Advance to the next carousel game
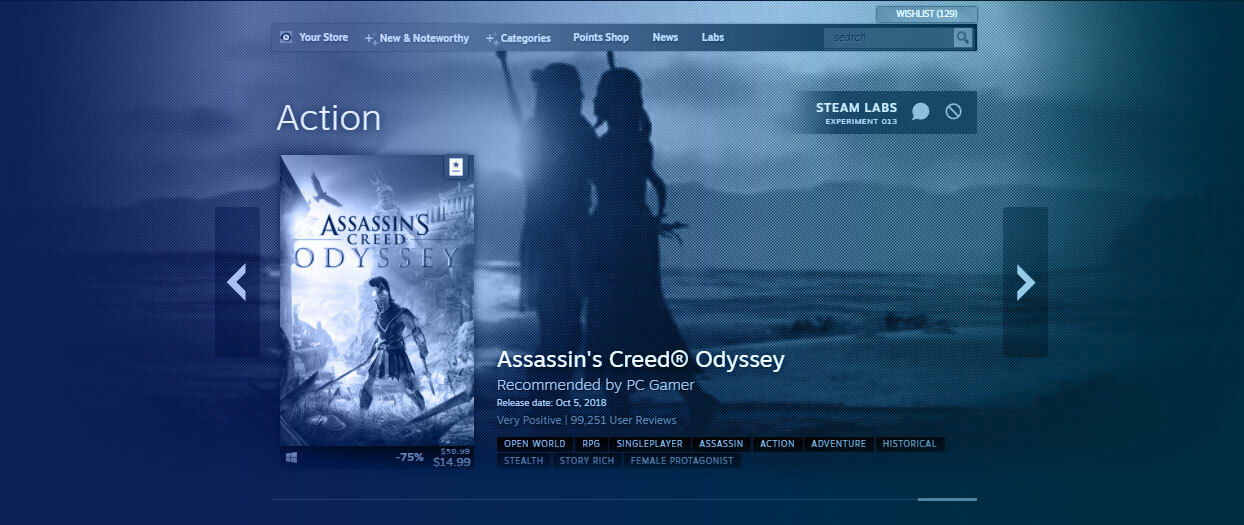This screenshot has width=1244, height=525. click(x=1025, y=282)
